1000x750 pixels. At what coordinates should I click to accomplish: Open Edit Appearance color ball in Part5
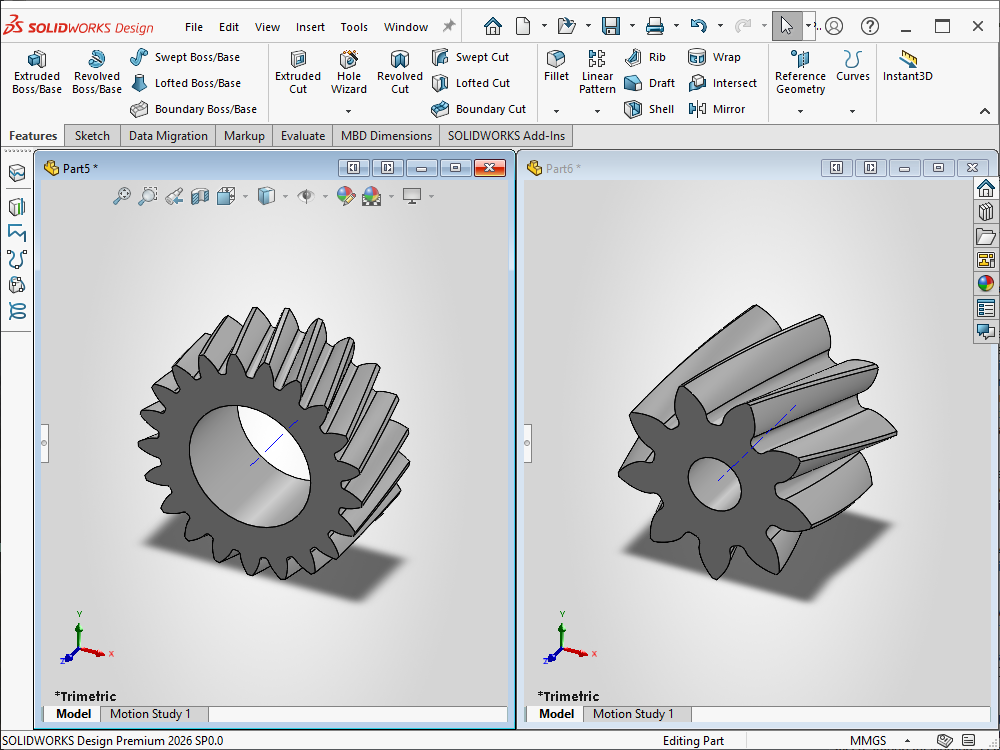[x=346, y=196]
